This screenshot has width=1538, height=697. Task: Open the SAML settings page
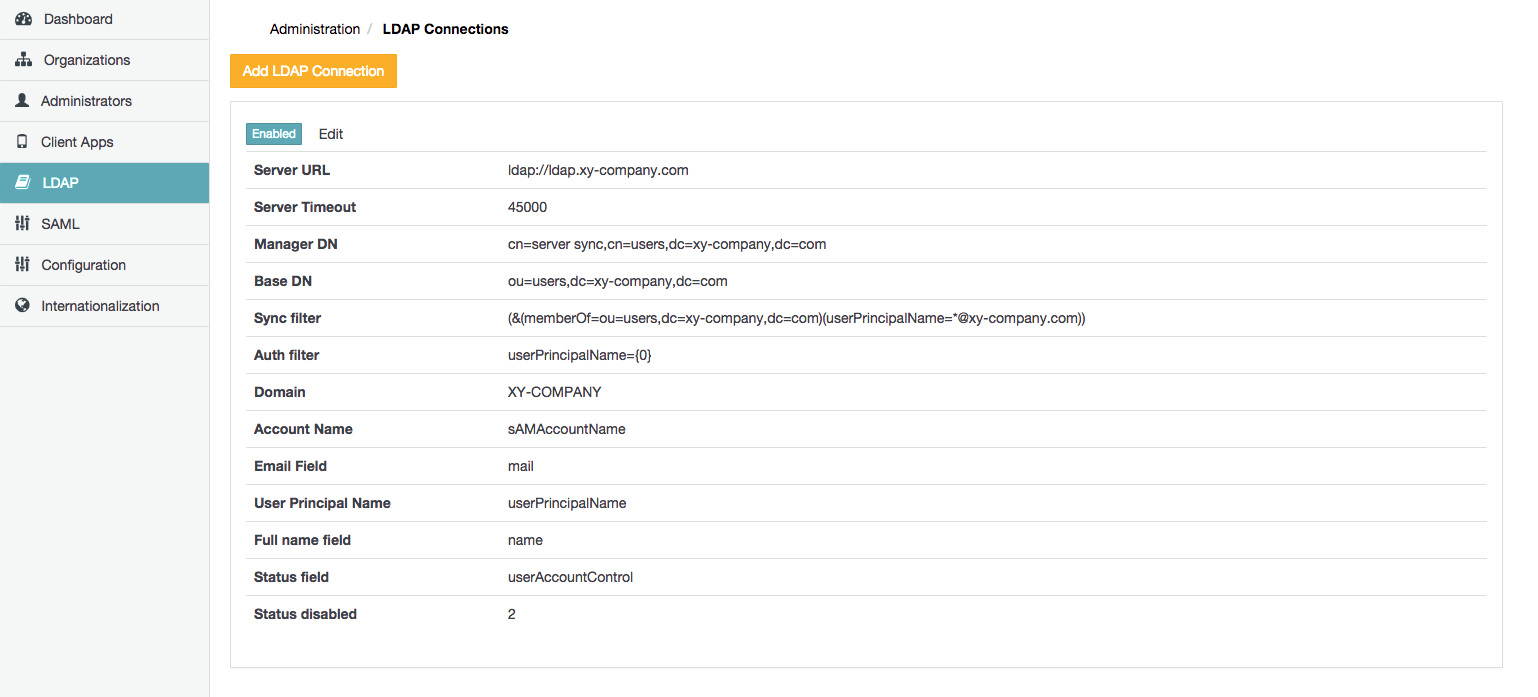coord(60,224)
